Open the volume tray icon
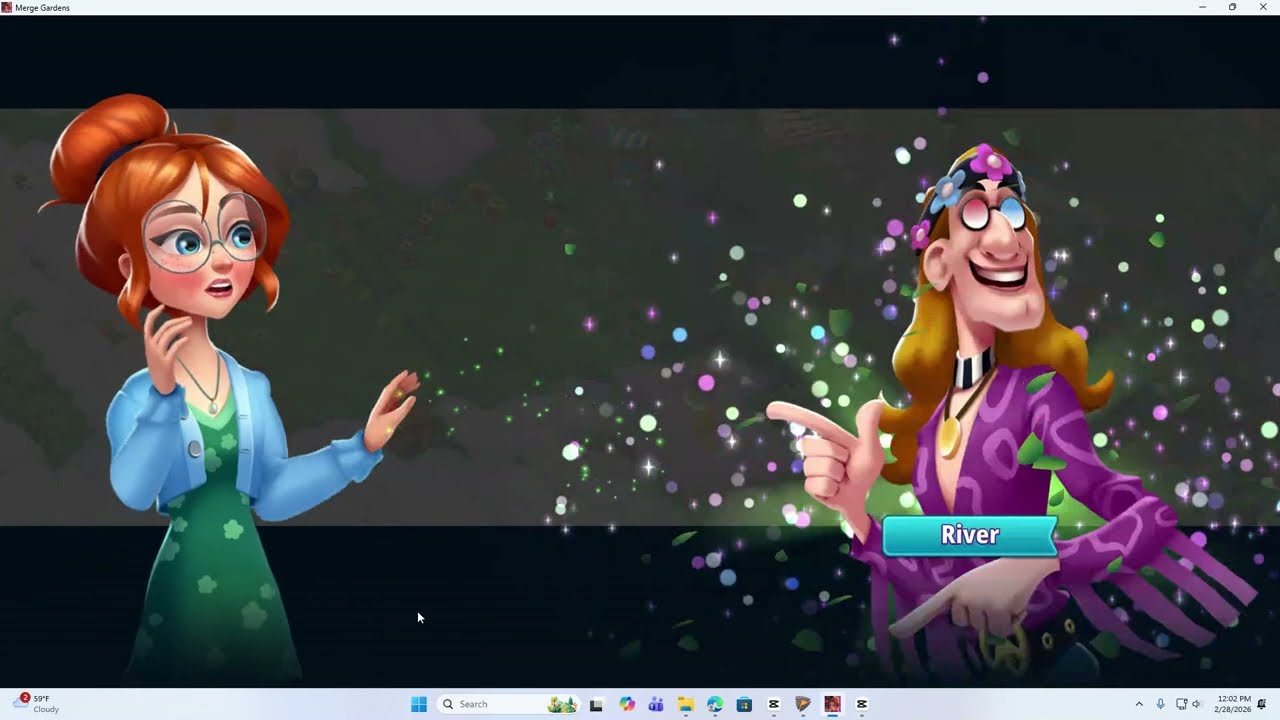 tap(1197, 704)
